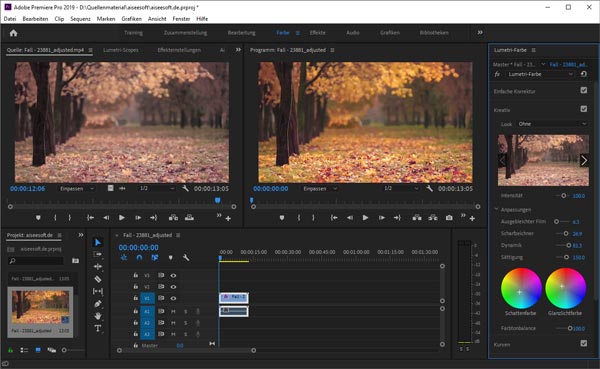Add a marker in the timeline panel
This screenshot has width=600, height=369.
170,258
